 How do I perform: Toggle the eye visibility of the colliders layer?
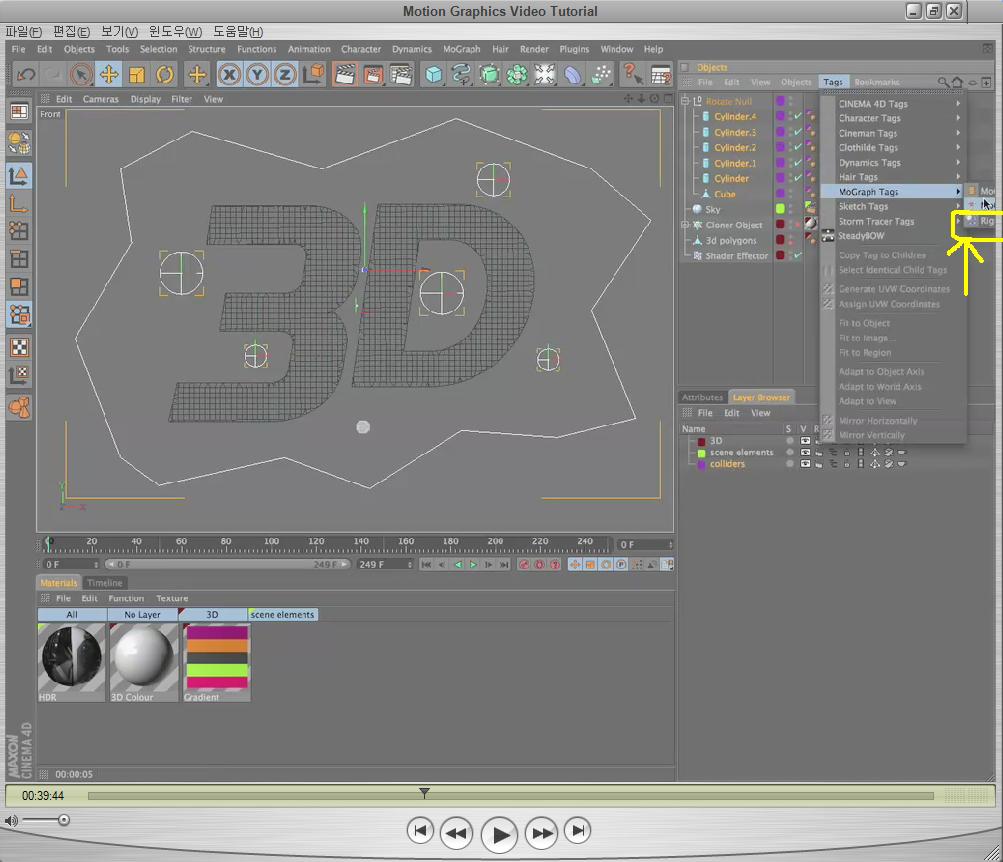805,464
